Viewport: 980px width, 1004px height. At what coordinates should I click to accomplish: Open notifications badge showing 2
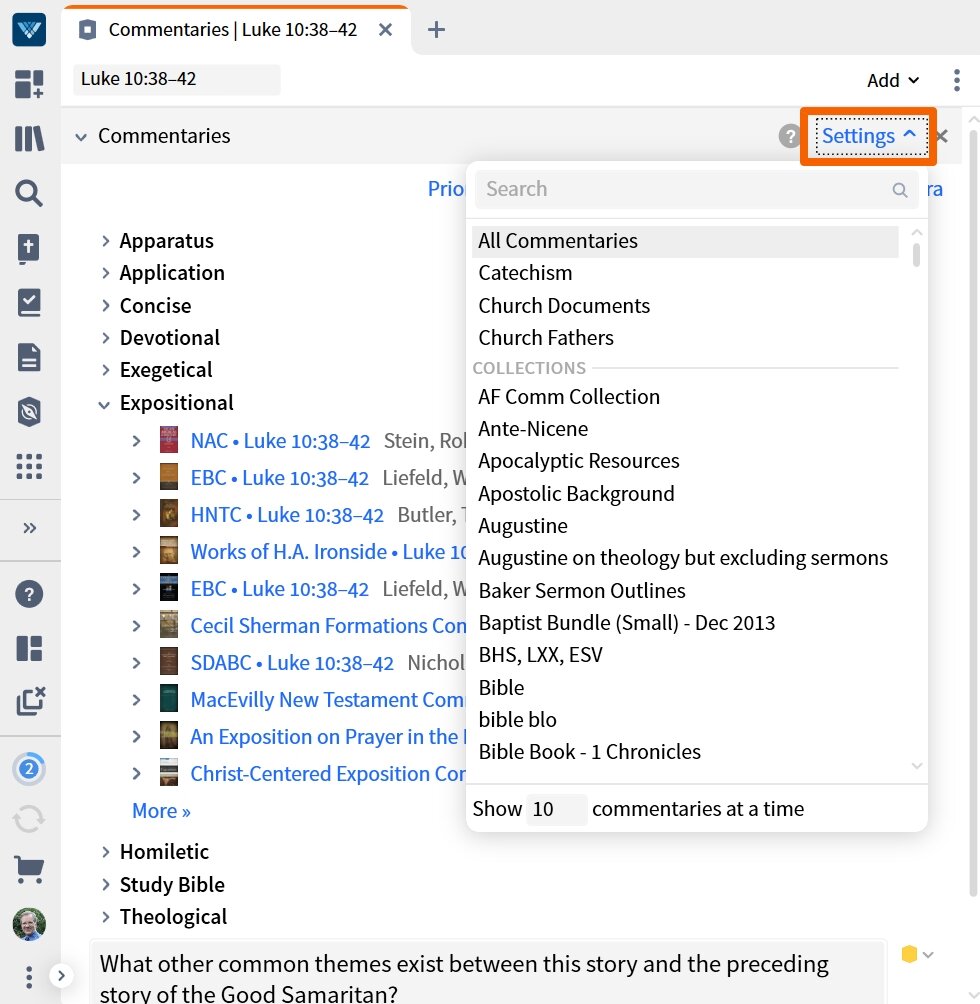coord(29,768)
